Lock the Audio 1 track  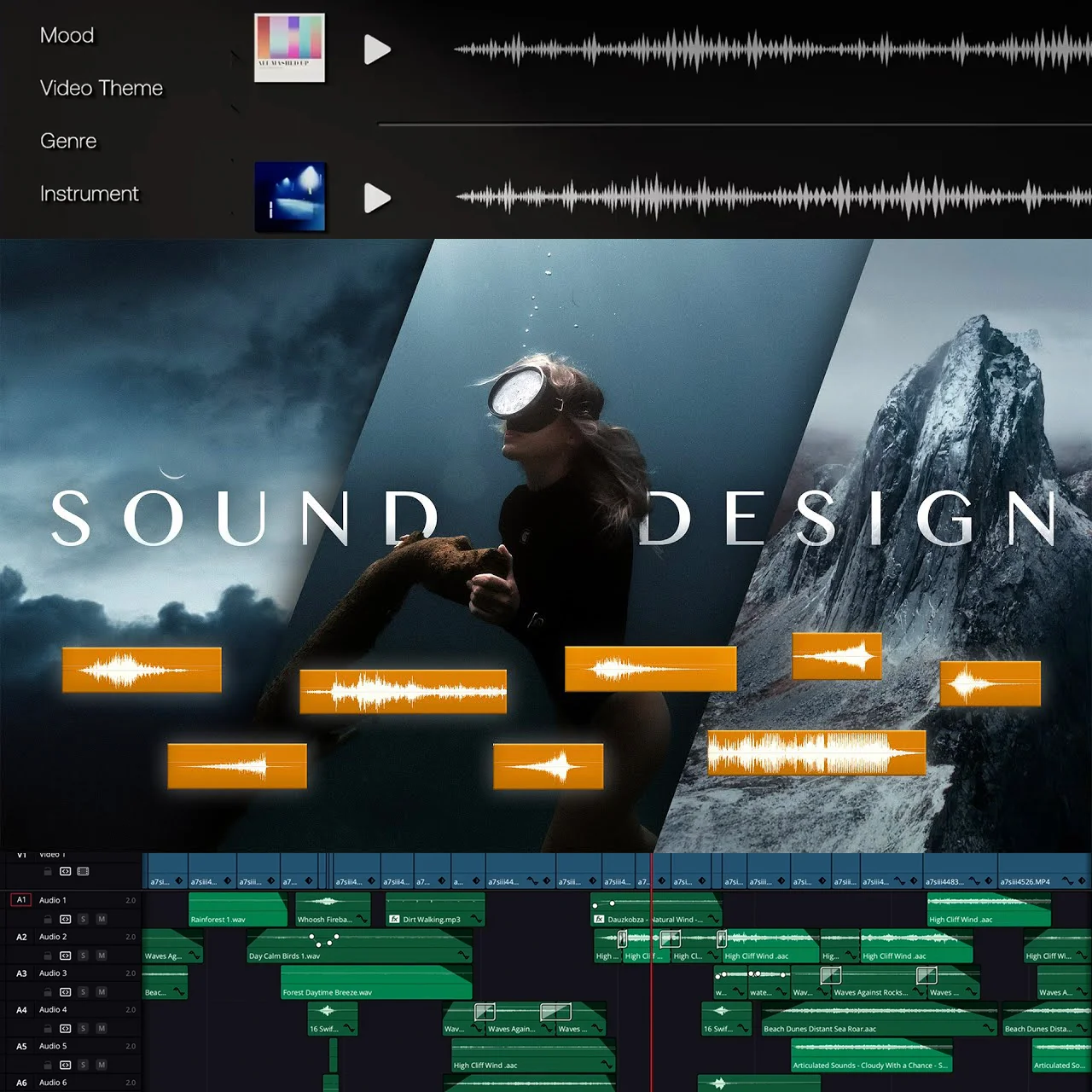(x=48, y=919)
